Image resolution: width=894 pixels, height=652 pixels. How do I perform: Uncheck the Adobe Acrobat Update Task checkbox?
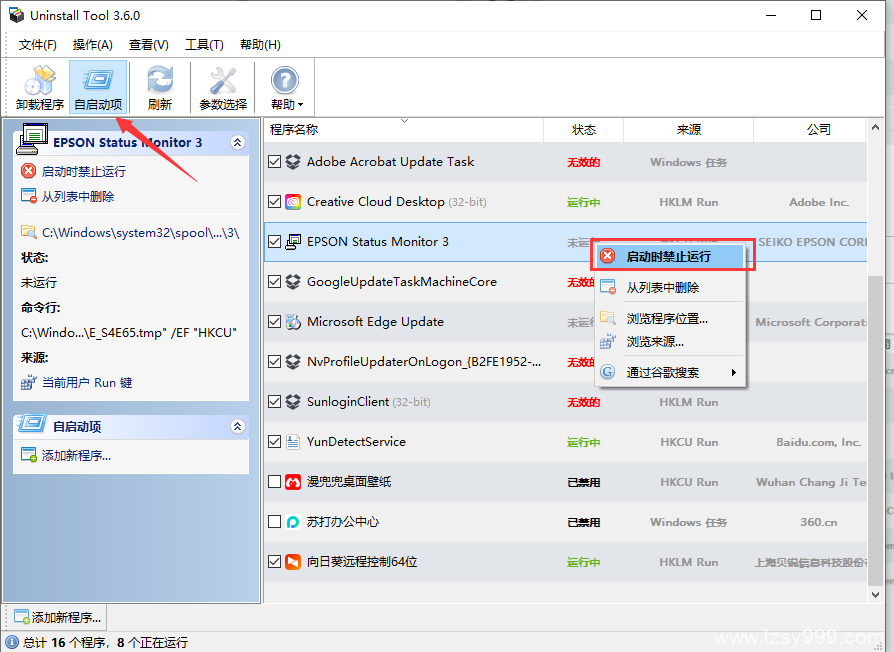tap(275, 162)
